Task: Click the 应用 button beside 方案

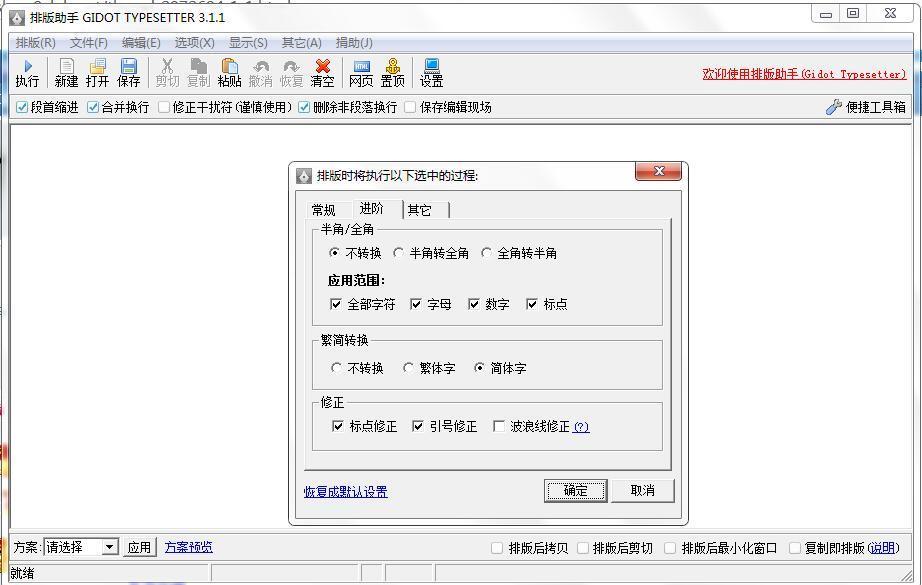Action: [139, 547]
